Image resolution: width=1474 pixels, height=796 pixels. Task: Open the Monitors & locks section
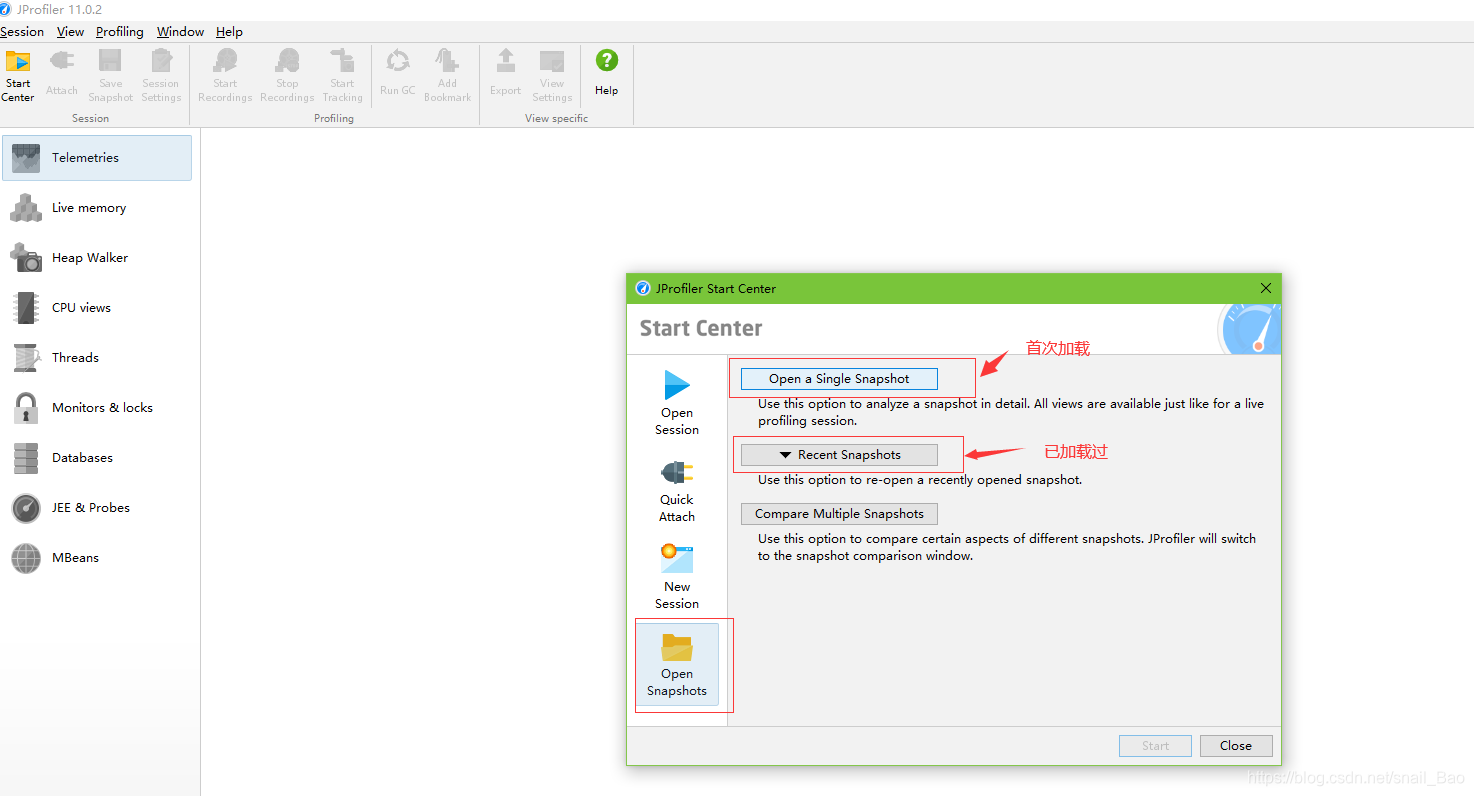(x=97, y=408)
